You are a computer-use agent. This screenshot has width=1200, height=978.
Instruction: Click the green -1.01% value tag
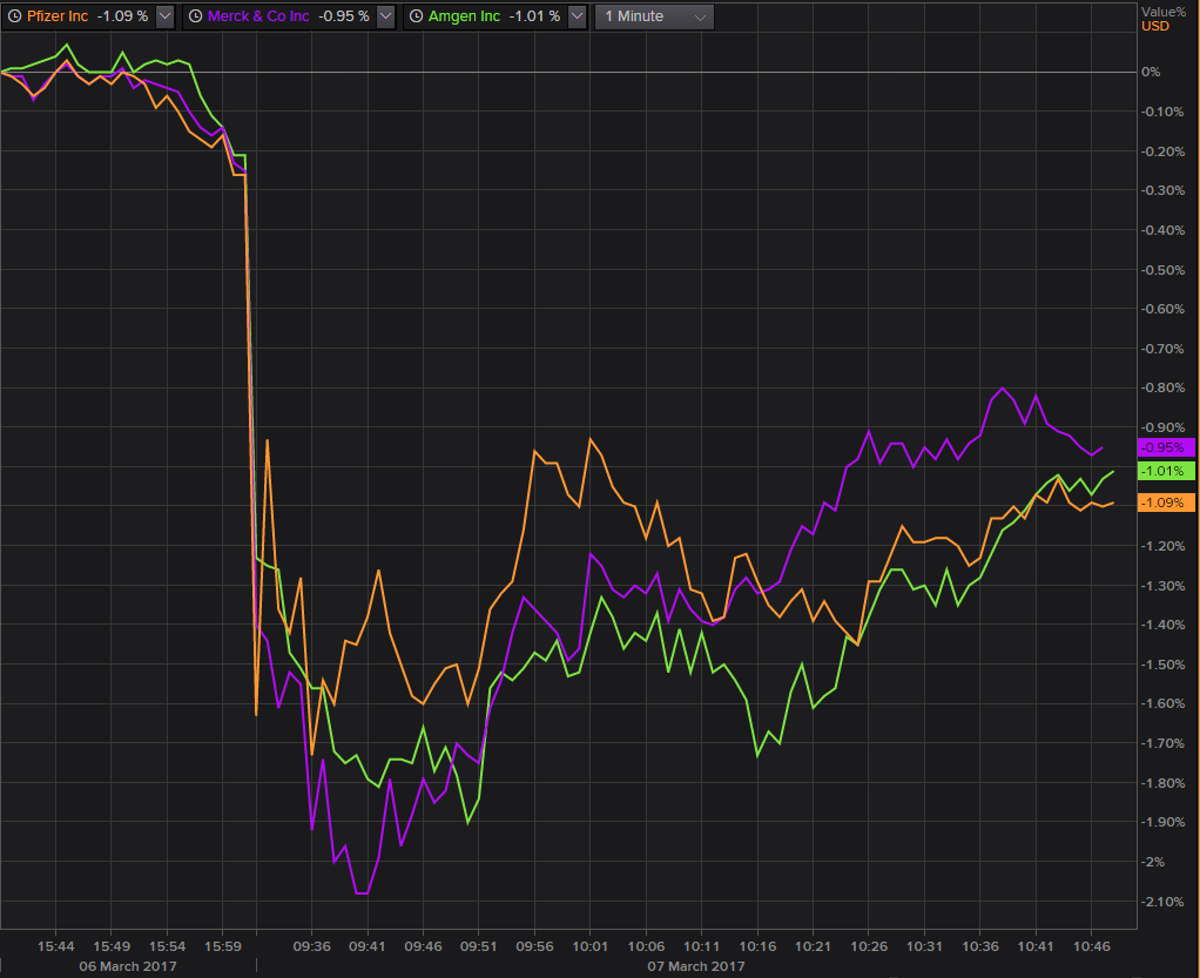pos(1163,471)
